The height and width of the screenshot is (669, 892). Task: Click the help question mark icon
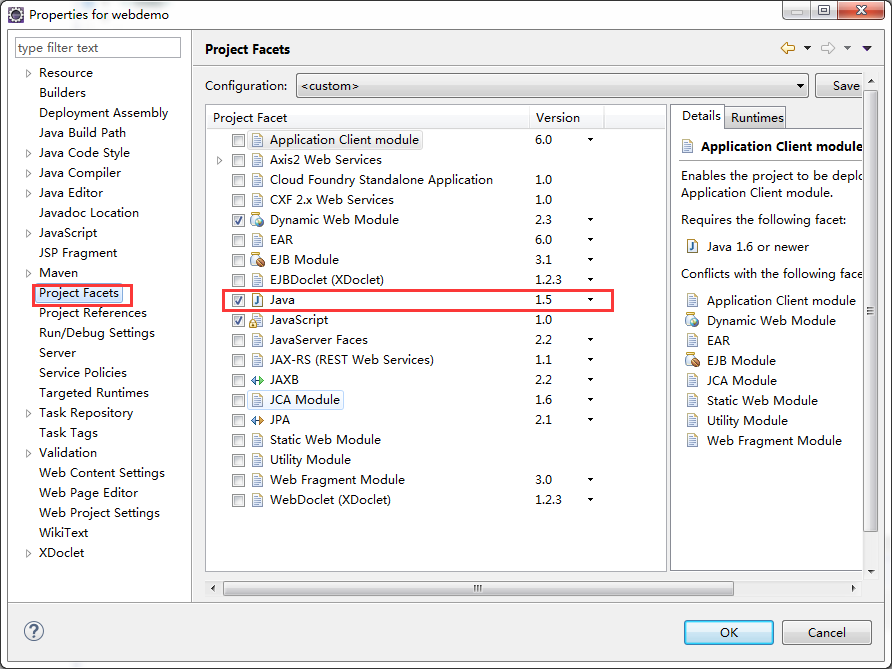[34, 631]
